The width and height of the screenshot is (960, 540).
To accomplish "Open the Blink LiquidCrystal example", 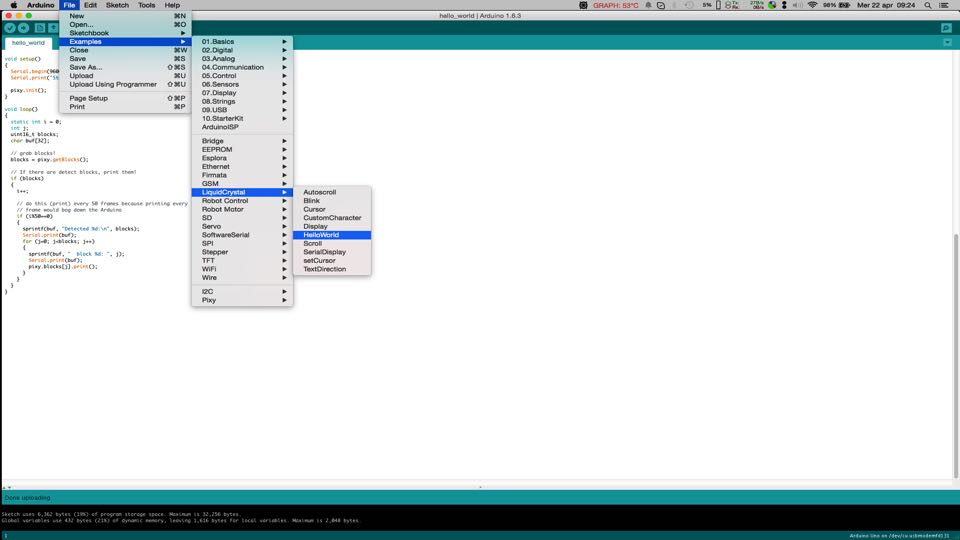I will (332, 201).
